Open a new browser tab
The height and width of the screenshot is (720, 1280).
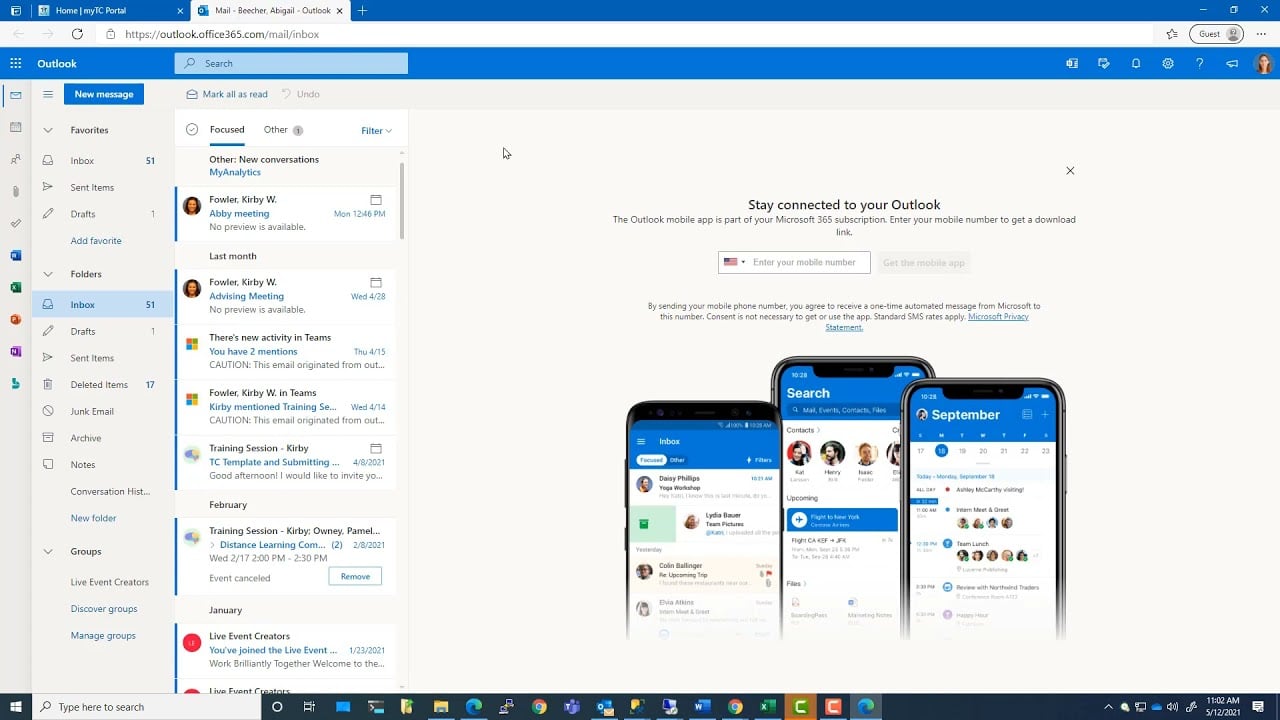pyautogui.click(x=362, y=10)
